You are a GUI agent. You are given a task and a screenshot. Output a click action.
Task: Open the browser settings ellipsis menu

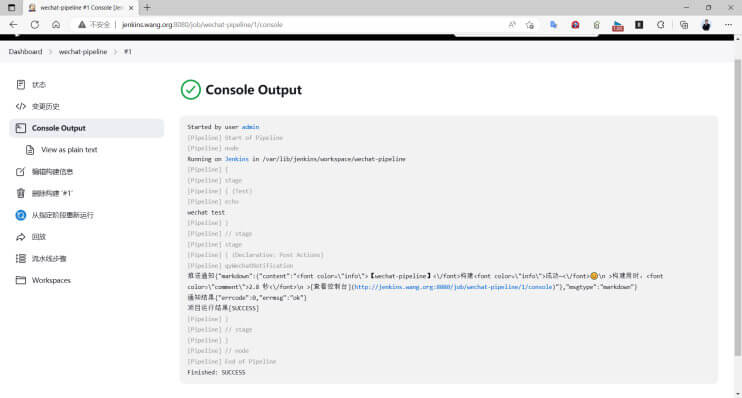pos(728,25)
